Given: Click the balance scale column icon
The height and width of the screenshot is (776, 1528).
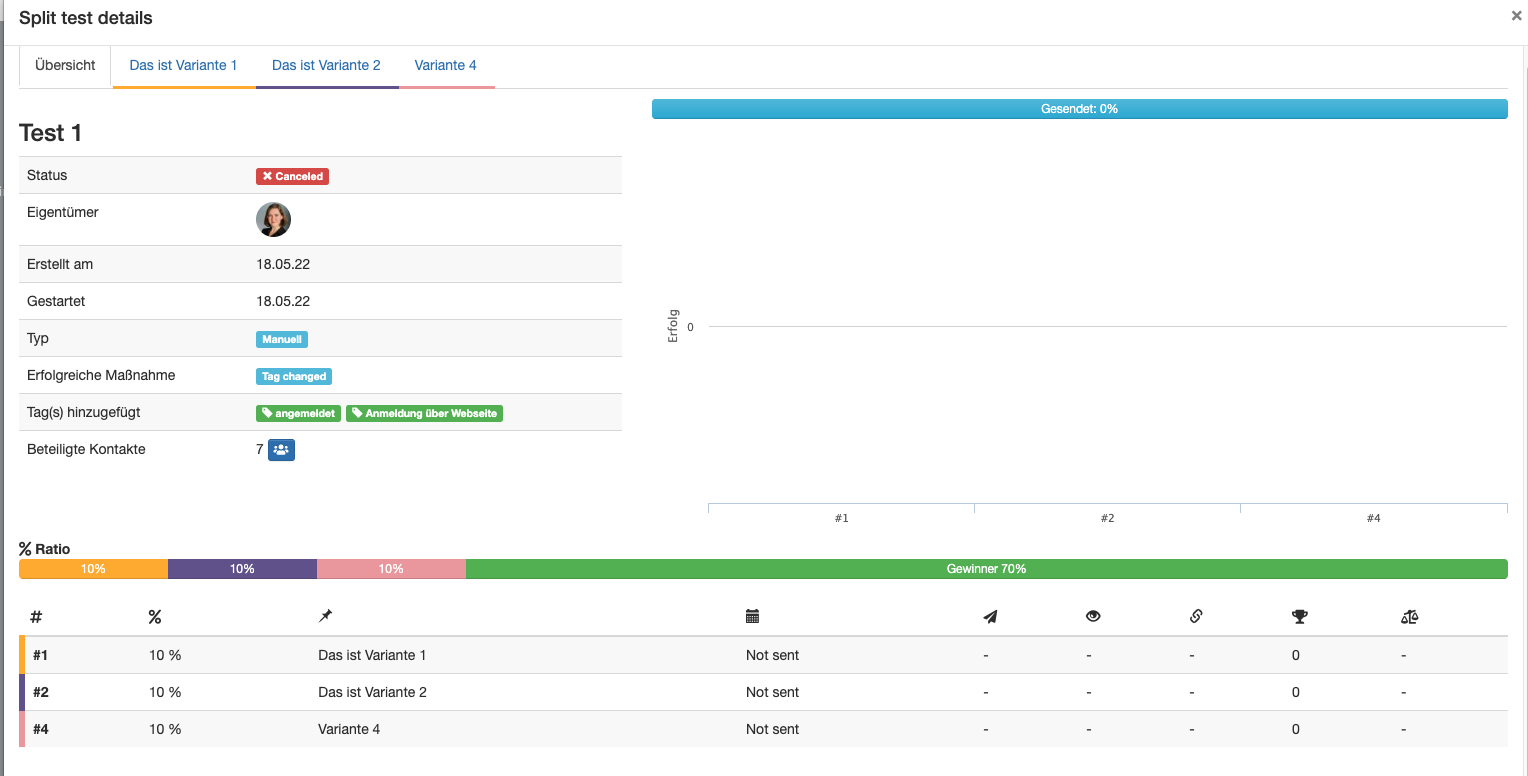Looking at the screenshot, I should click(1409, 617).
